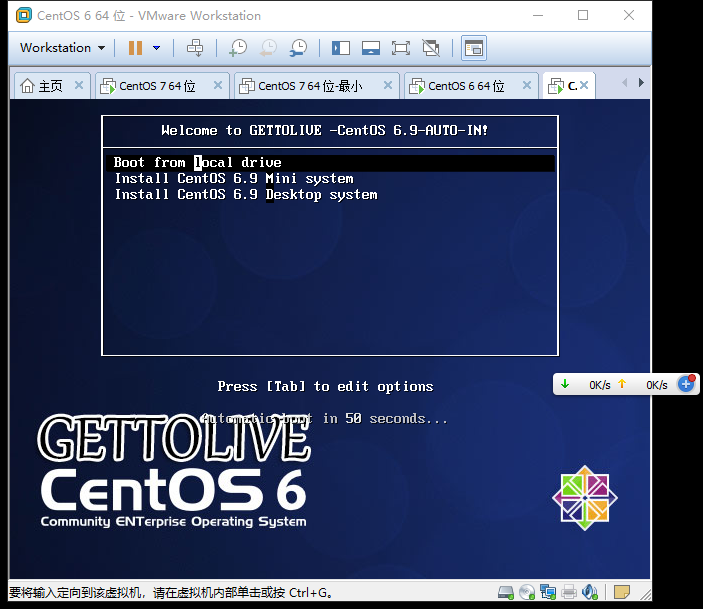Click the download speed green arrow
703x609 pixels.
tap(565, 384)
